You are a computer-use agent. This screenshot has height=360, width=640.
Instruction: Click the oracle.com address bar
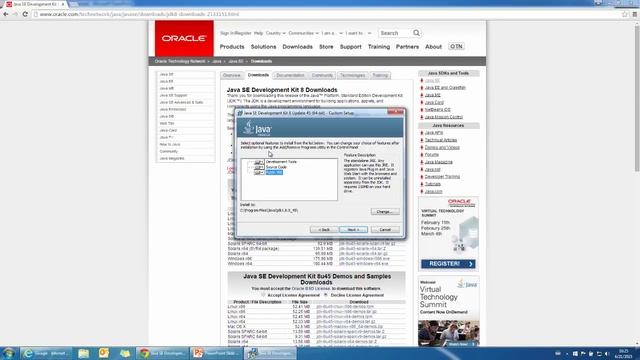tap(327, 14)
